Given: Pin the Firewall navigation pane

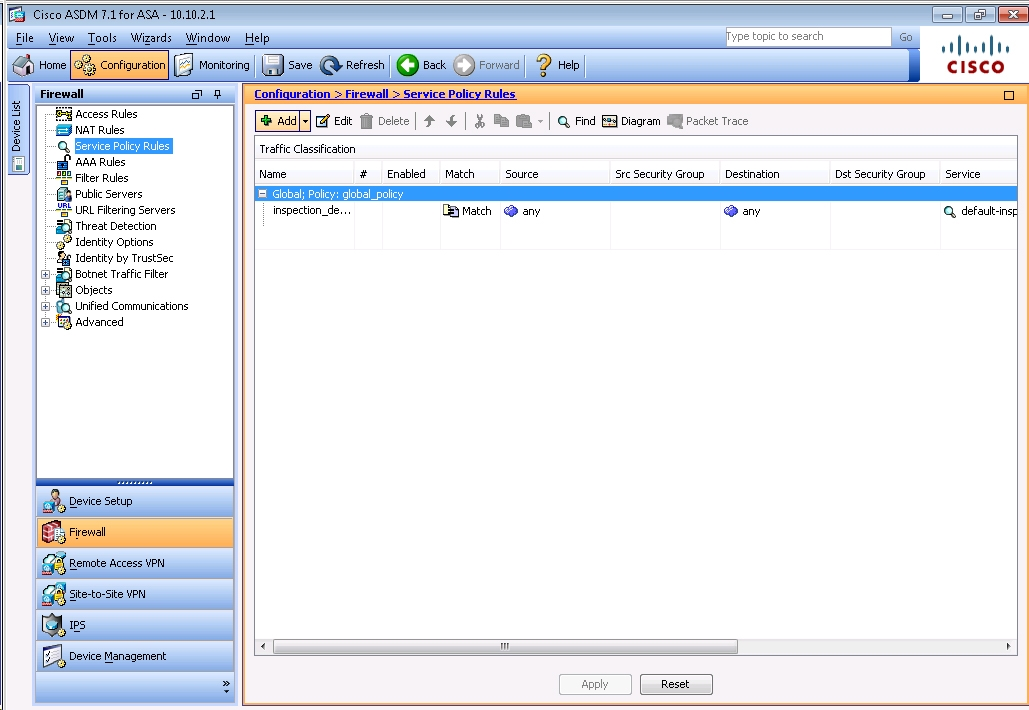Looking at the screenshot, I should click(x=218, y=94).
